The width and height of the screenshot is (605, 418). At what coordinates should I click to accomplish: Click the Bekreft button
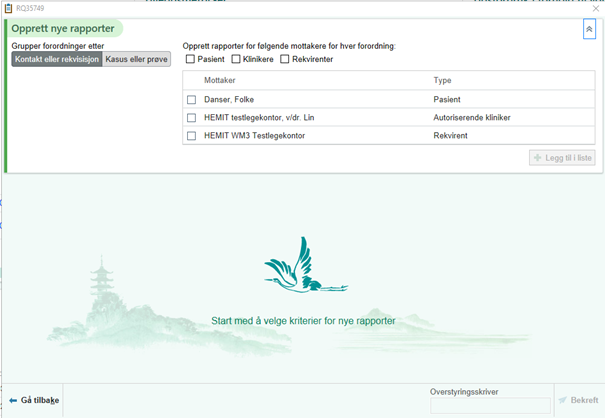579,400
